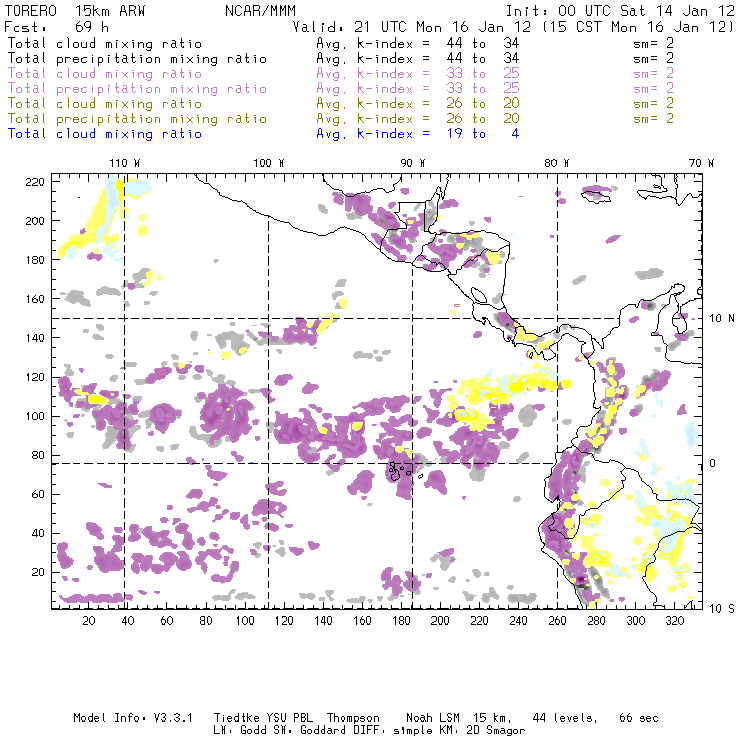Click the black 'Avg. k-index = 44 to 34' on the first legend row
The width and height of the screenshot is (740, 740).
pos(418,43)
